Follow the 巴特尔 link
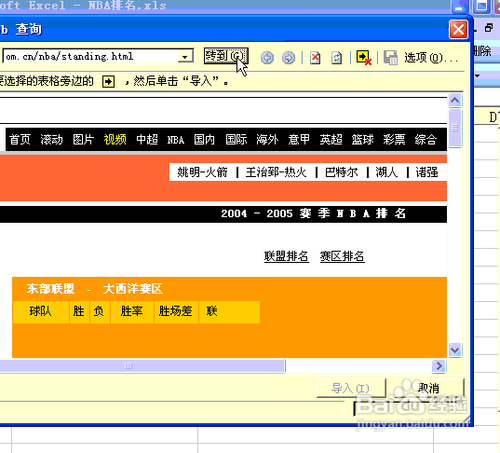500x453 pixels. pos(341,172)
